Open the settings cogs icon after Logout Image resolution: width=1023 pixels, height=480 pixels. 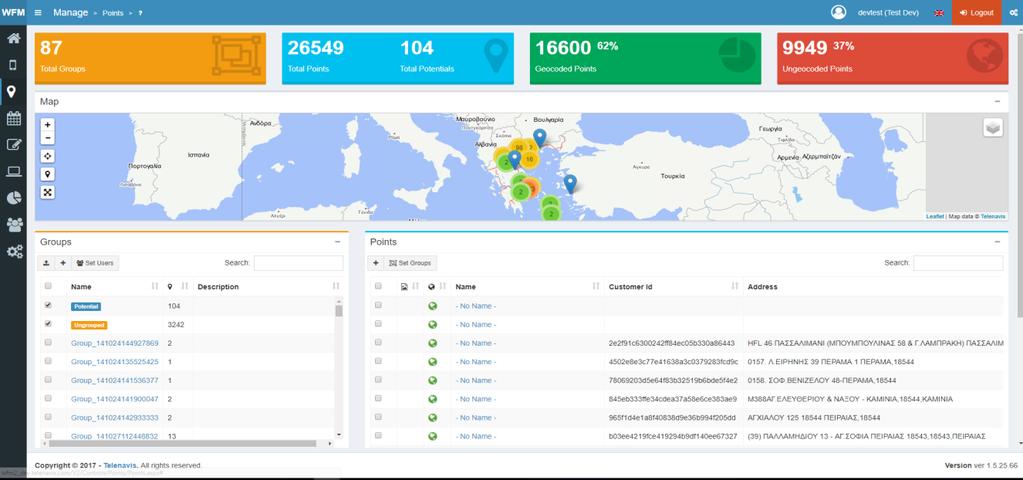1013,12
